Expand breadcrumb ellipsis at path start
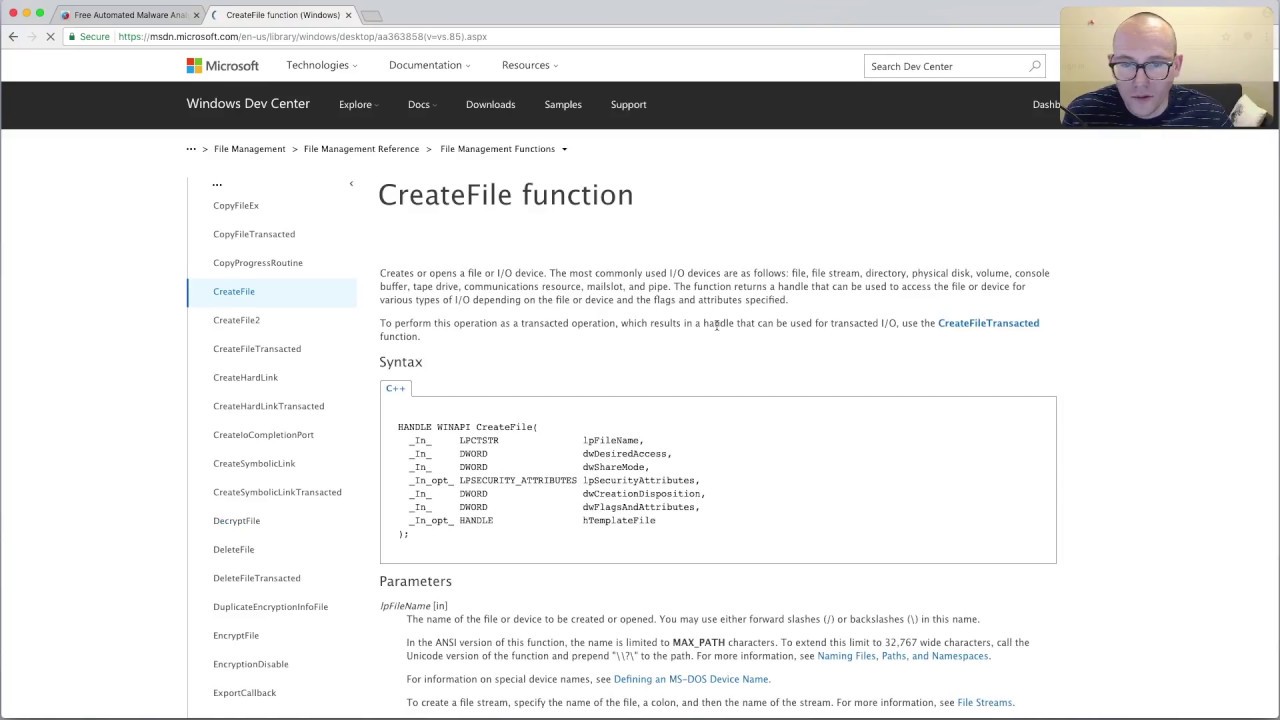The height and width of the screenshot is (720, 1280). pos(191,149)
